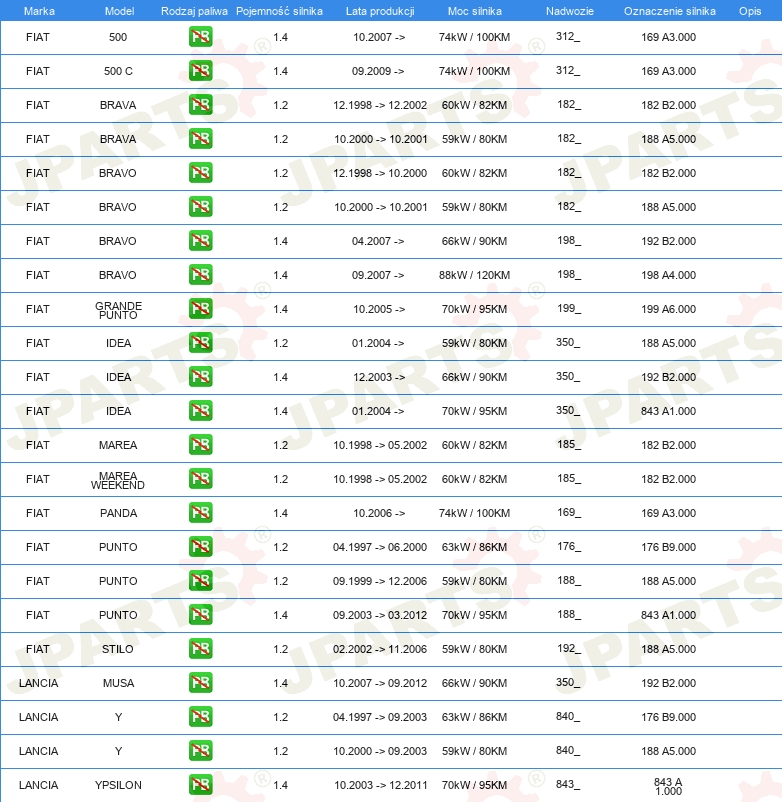This screenshot has width=782, height=802.
Task: Click the fuel icon for BRAVA 12.1998 -> 12.2002
Action: pyautogui.click(x=200, y=105)
